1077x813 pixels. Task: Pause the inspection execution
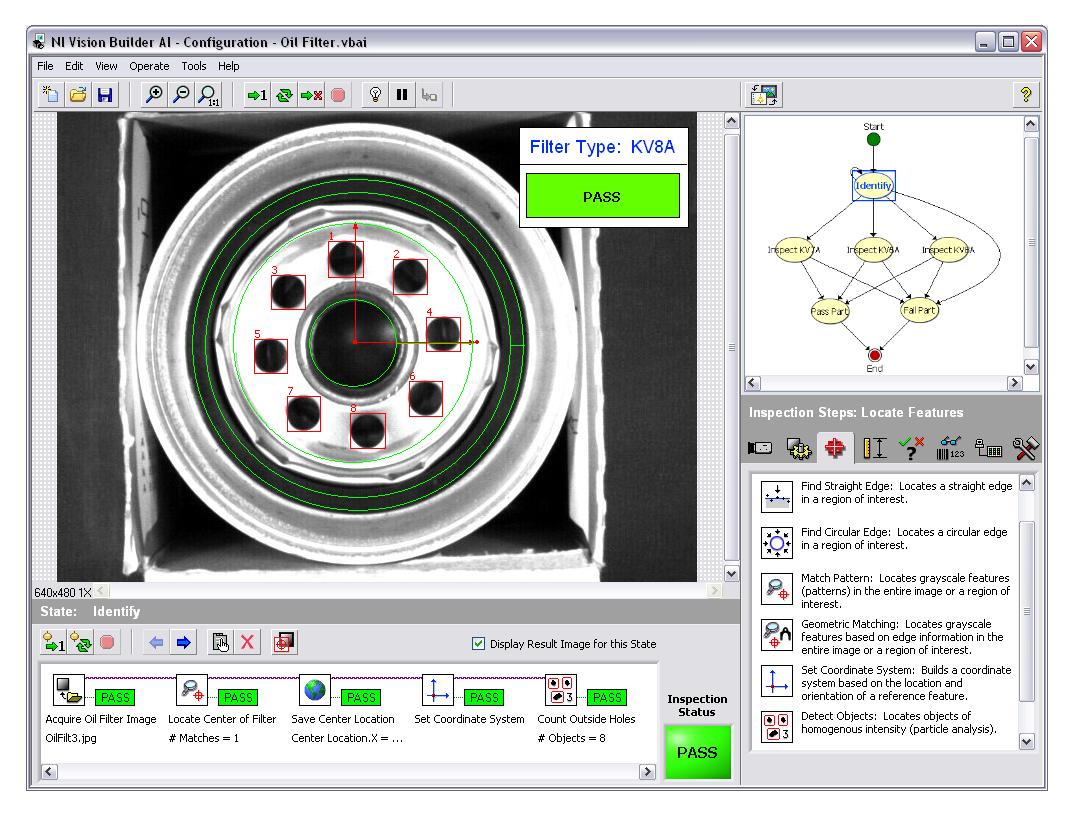[x=402, y=95]
